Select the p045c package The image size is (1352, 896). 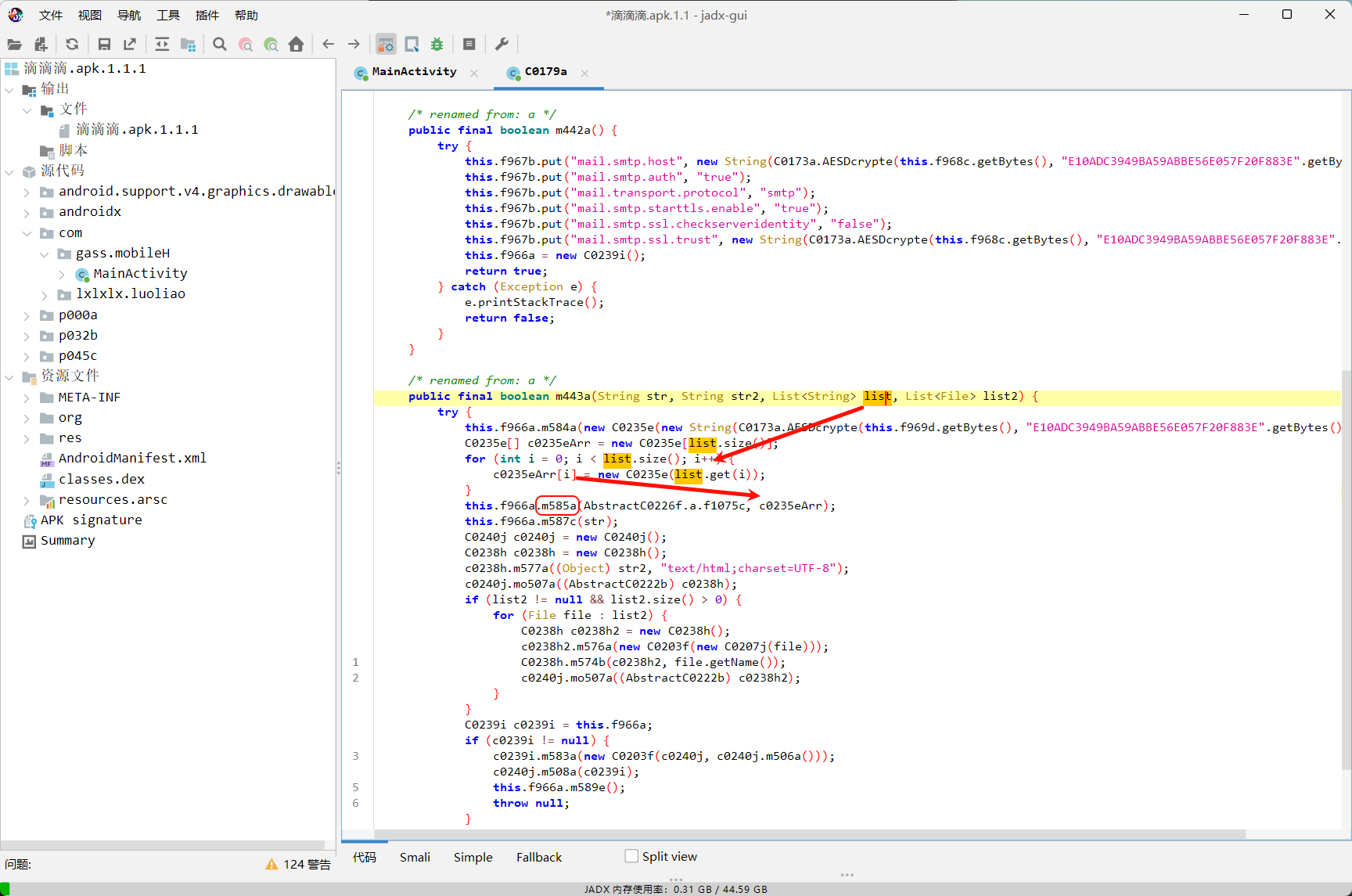click(x=77, y=356)
